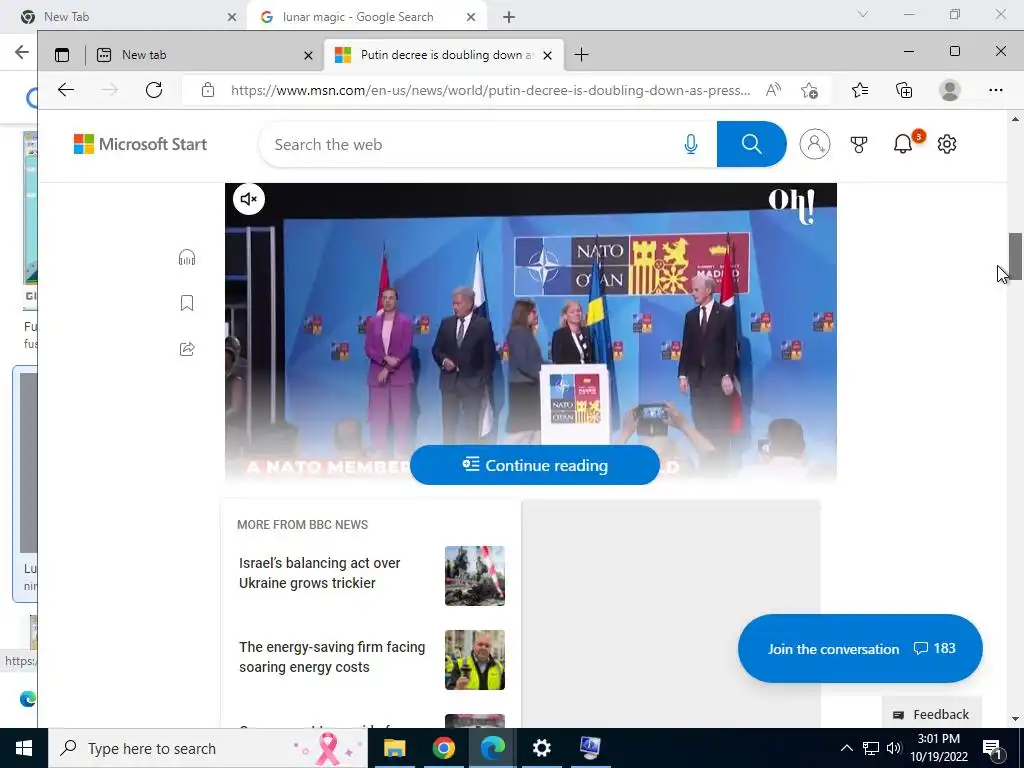Click the taskbar search box
Screen dimensions: 1024x768
pos(208,748)
